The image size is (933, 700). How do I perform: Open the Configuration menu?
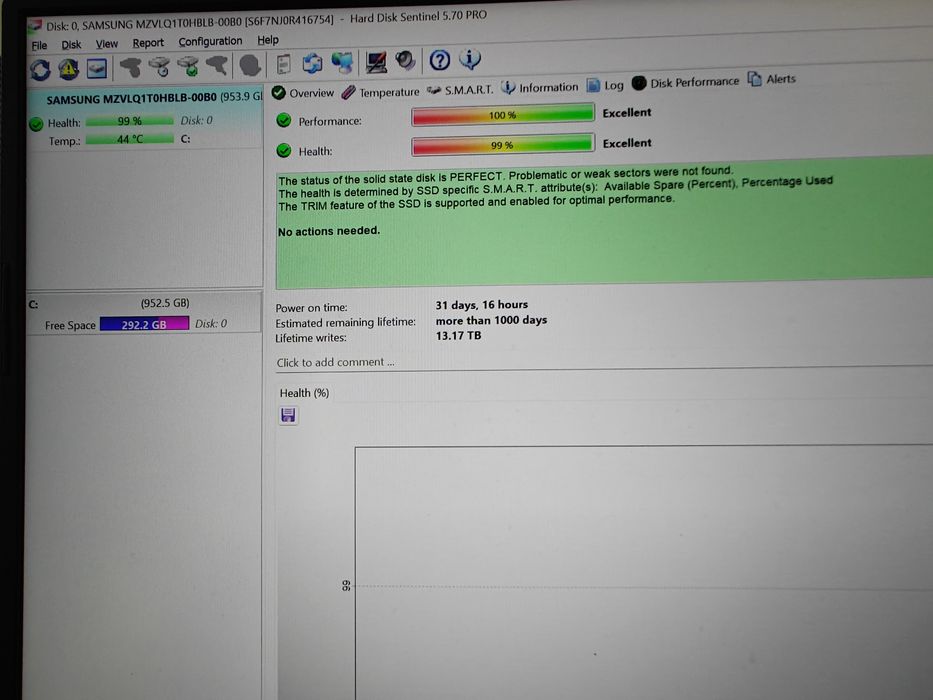210,42
